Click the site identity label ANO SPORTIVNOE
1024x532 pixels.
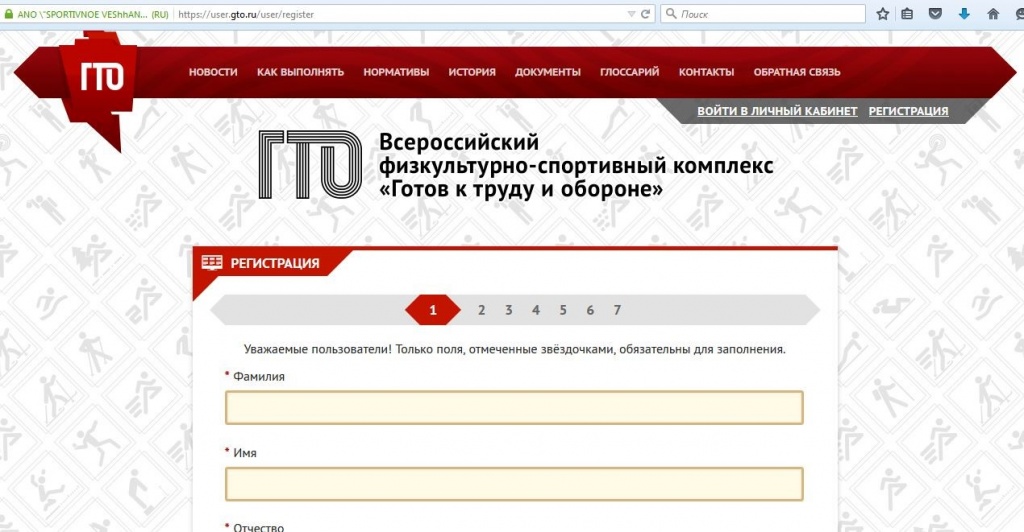point(93,14)
